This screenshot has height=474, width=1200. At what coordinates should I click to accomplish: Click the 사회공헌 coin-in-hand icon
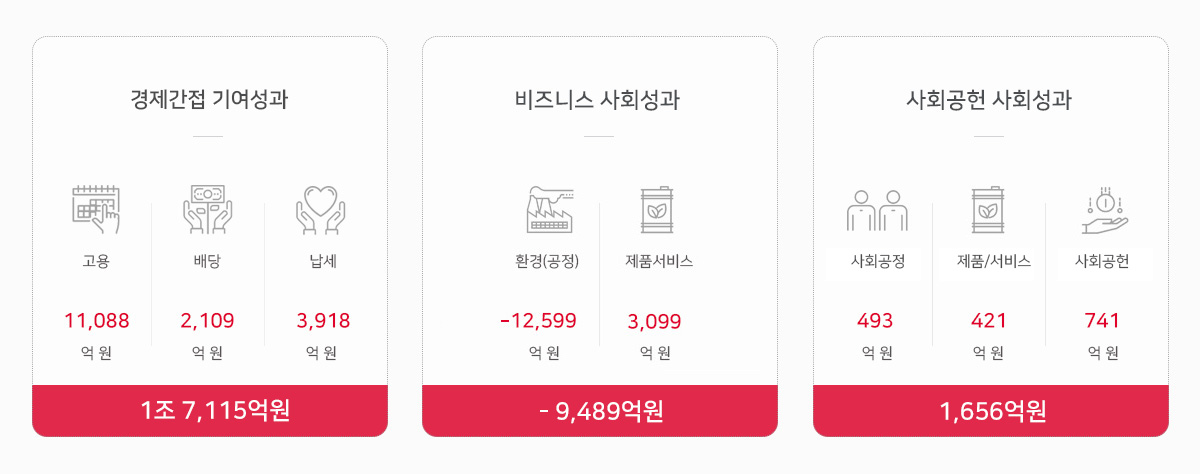pos(1104,209)
